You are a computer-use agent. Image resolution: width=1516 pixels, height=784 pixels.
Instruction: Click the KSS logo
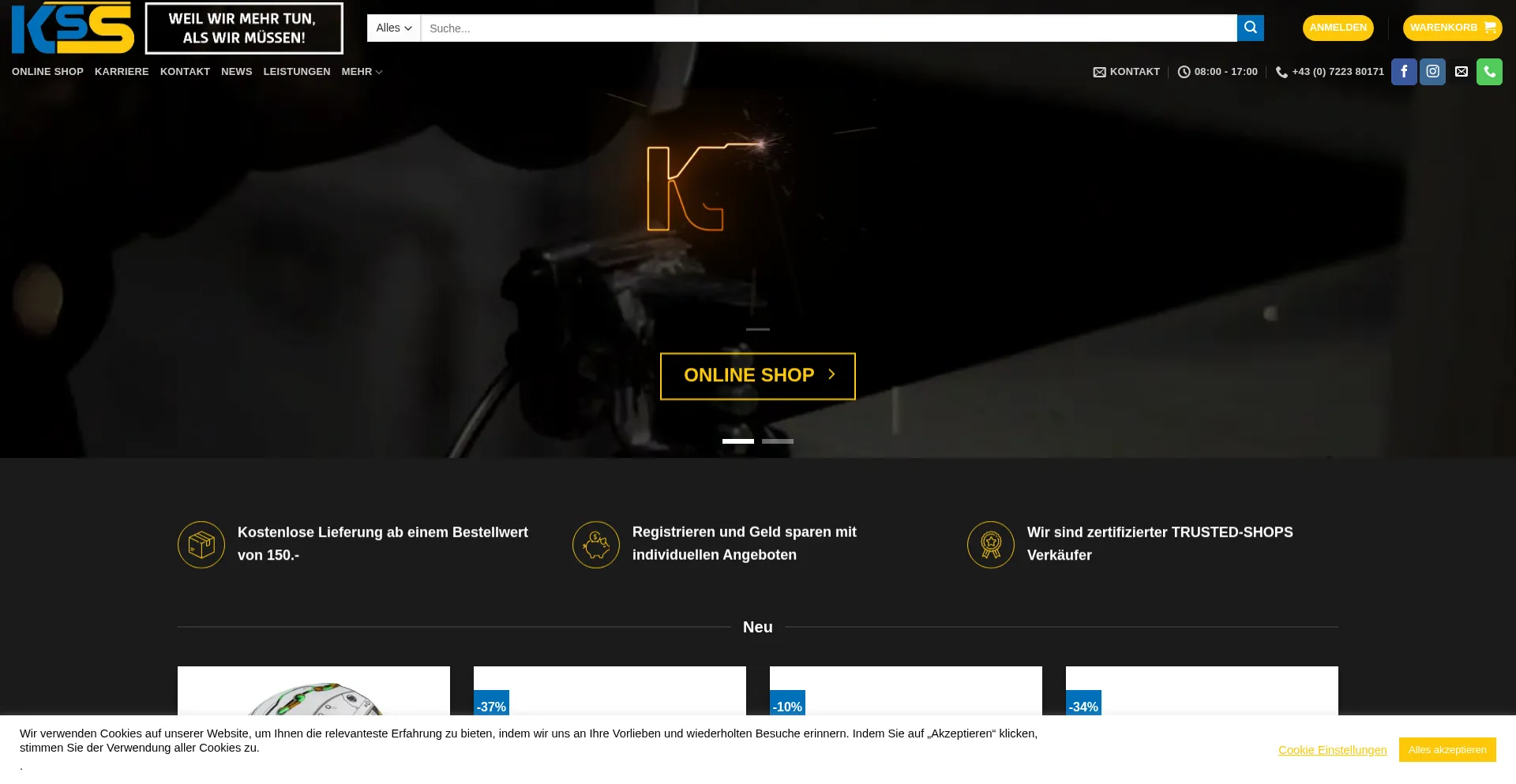coord(73,28)
